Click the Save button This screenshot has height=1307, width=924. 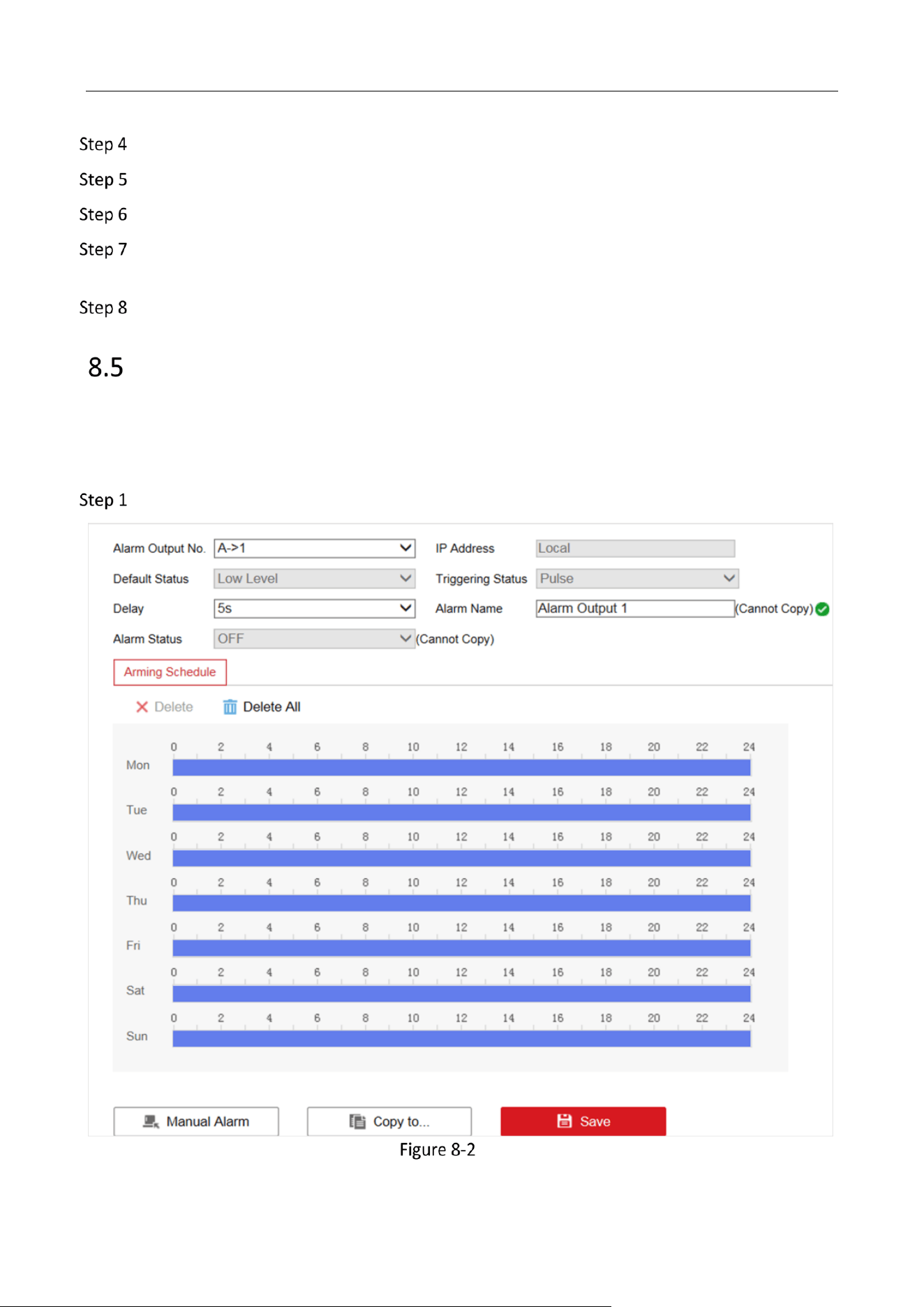tap(583, 1121)
